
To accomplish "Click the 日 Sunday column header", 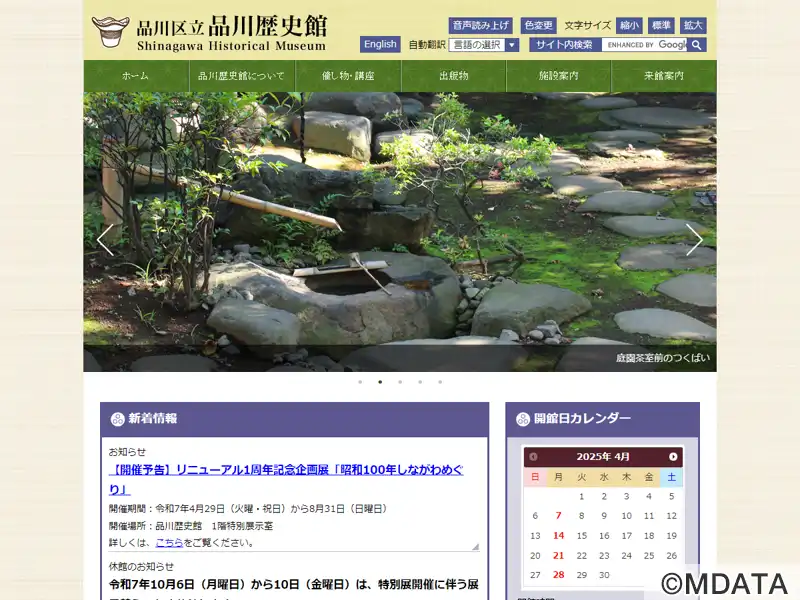I will tap(535, 477).
